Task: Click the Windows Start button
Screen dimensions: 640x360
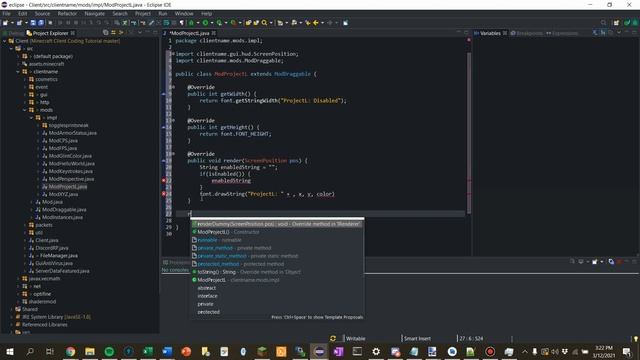Action: [x=10, y=351]
